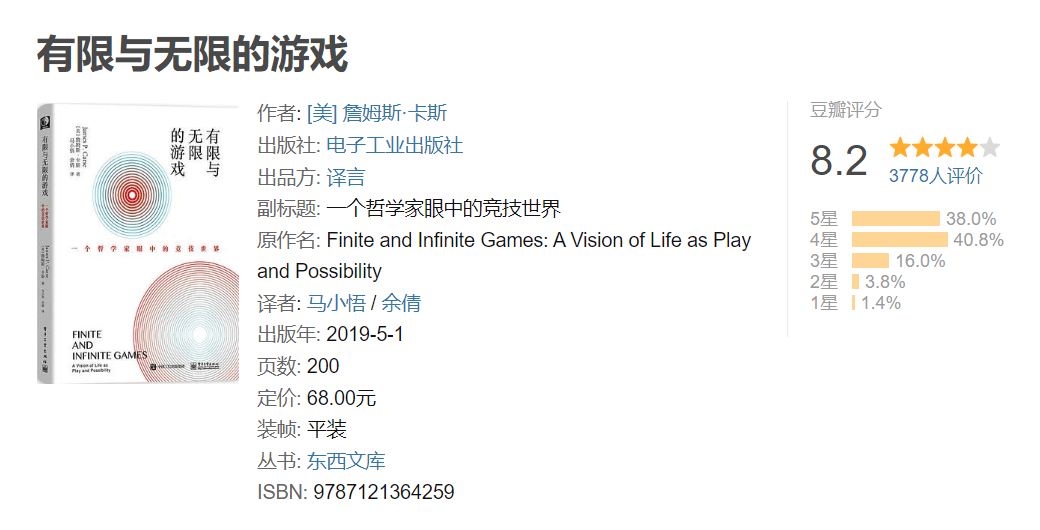Open series link 东西文库
Viewport: 1040px width, 530px height.
[x=346, y=461]
